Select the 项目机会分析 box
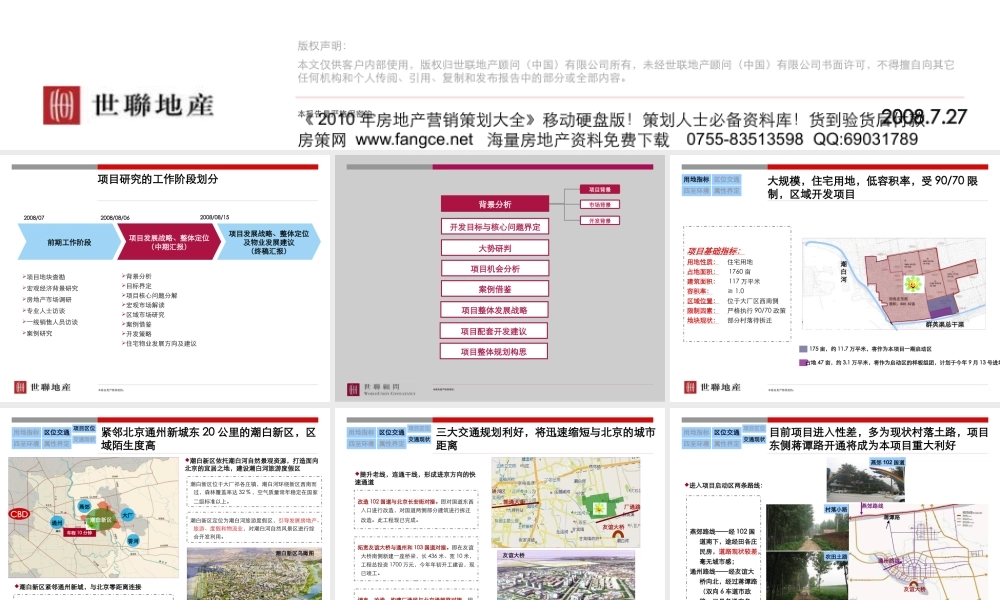The width and height of the screenshot is (1000, 600). tap(494, 268)
